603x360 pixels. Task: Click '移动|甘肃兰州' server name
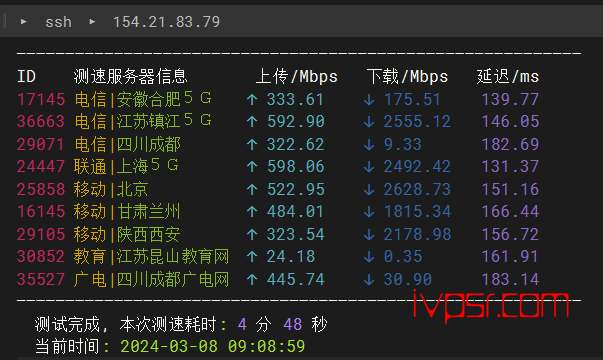pyautogui.click(x=127, y=211)
